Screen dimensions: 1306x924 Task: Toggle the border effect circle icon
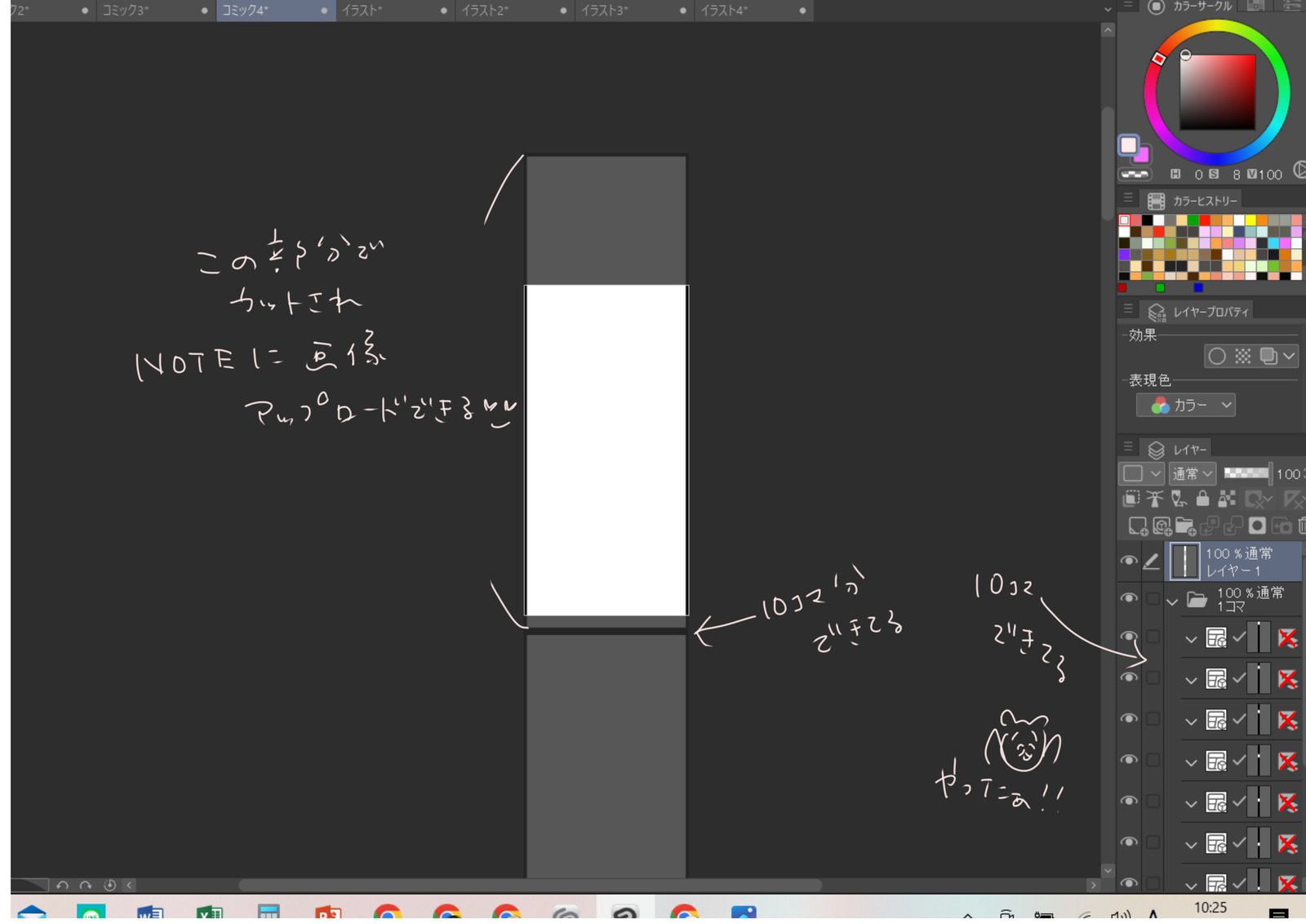pyautogui.click(x=1216, y=356)
